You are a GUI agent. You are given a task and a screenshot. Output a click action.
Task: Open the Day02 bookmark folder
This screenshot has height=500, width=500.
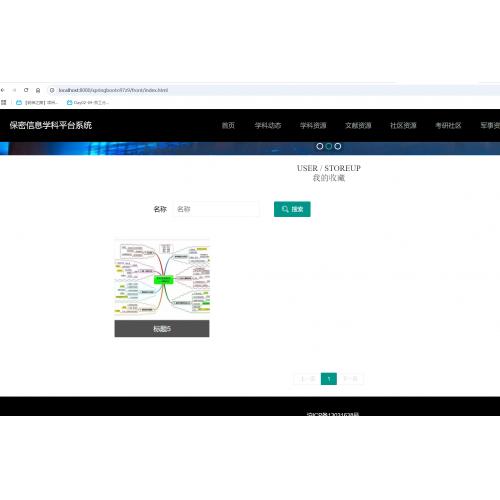pos(88,102)
